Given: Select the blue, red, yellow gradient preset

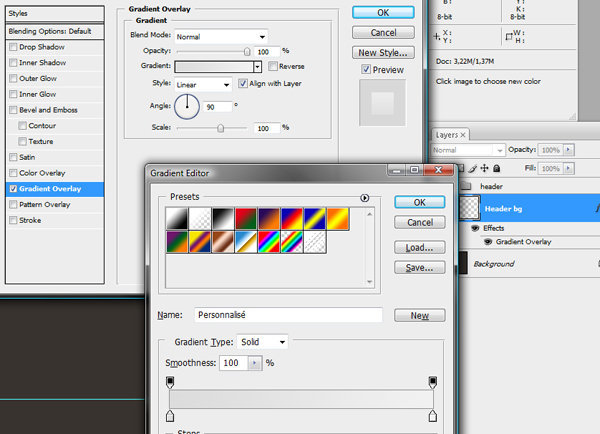Looking at the screenshot, I should coord(292,219).
